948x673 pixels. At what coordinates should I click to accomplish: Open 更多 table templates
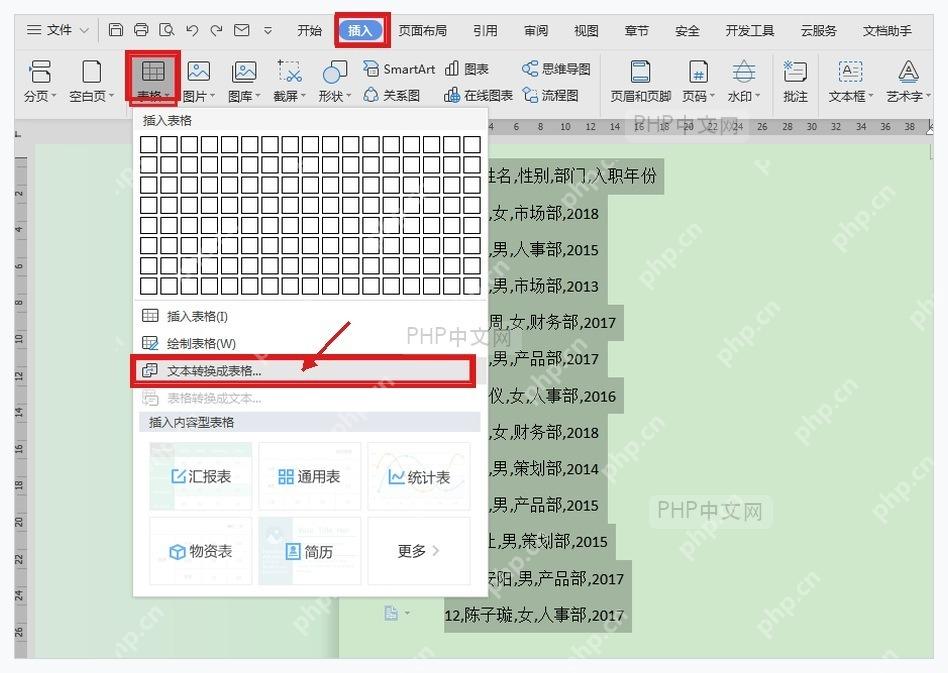(418, 551)
